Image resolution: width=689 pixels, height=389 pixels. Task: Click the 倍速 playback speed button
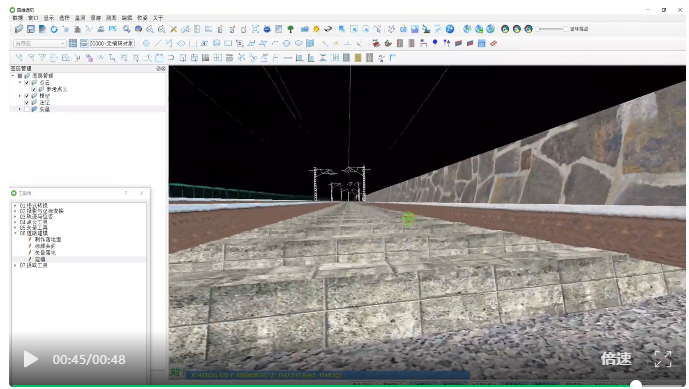pyautogui.click(x=616, y=359)
